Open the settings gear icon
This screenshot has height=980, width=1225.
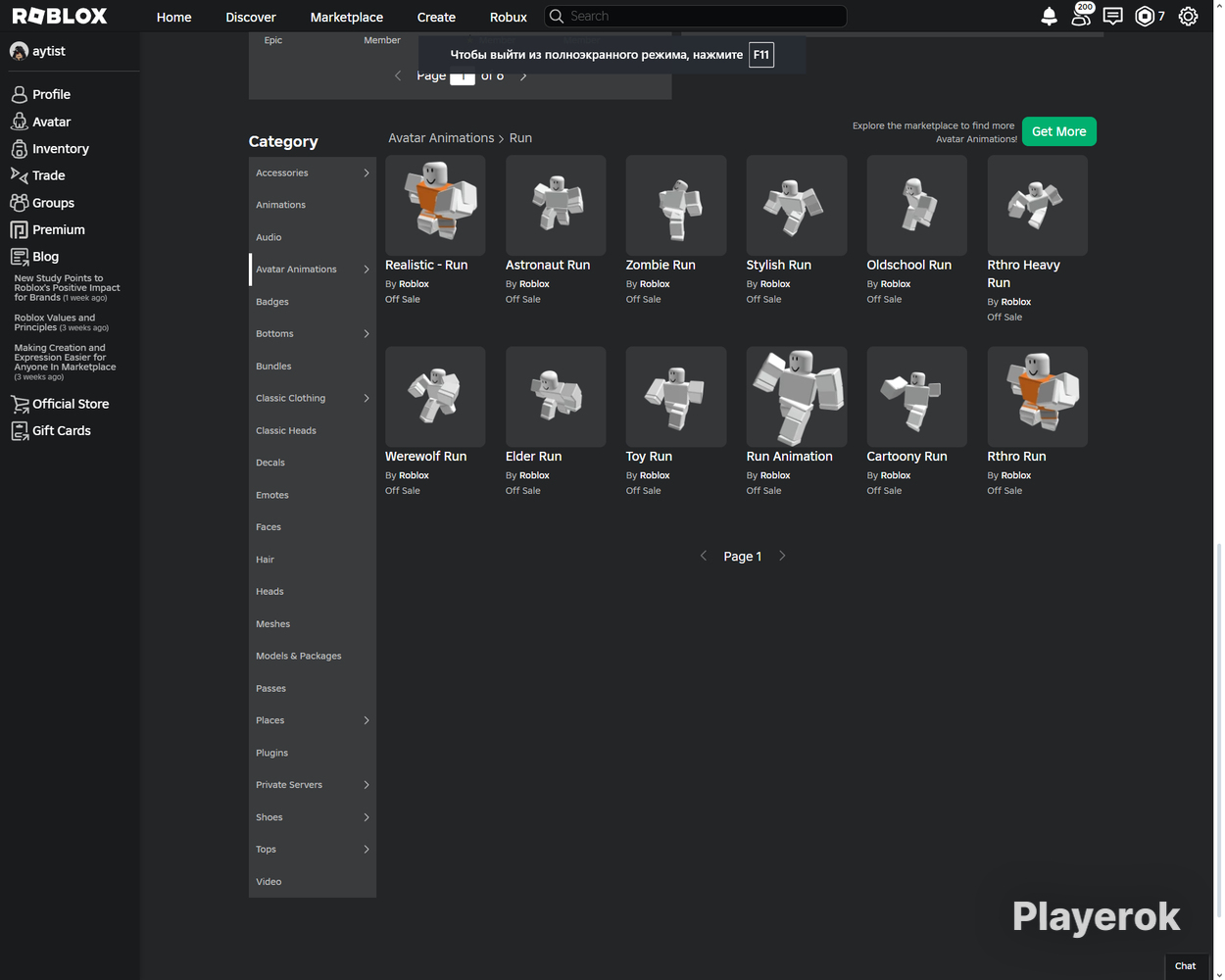pyautogui.click(x=1188, y=17)
